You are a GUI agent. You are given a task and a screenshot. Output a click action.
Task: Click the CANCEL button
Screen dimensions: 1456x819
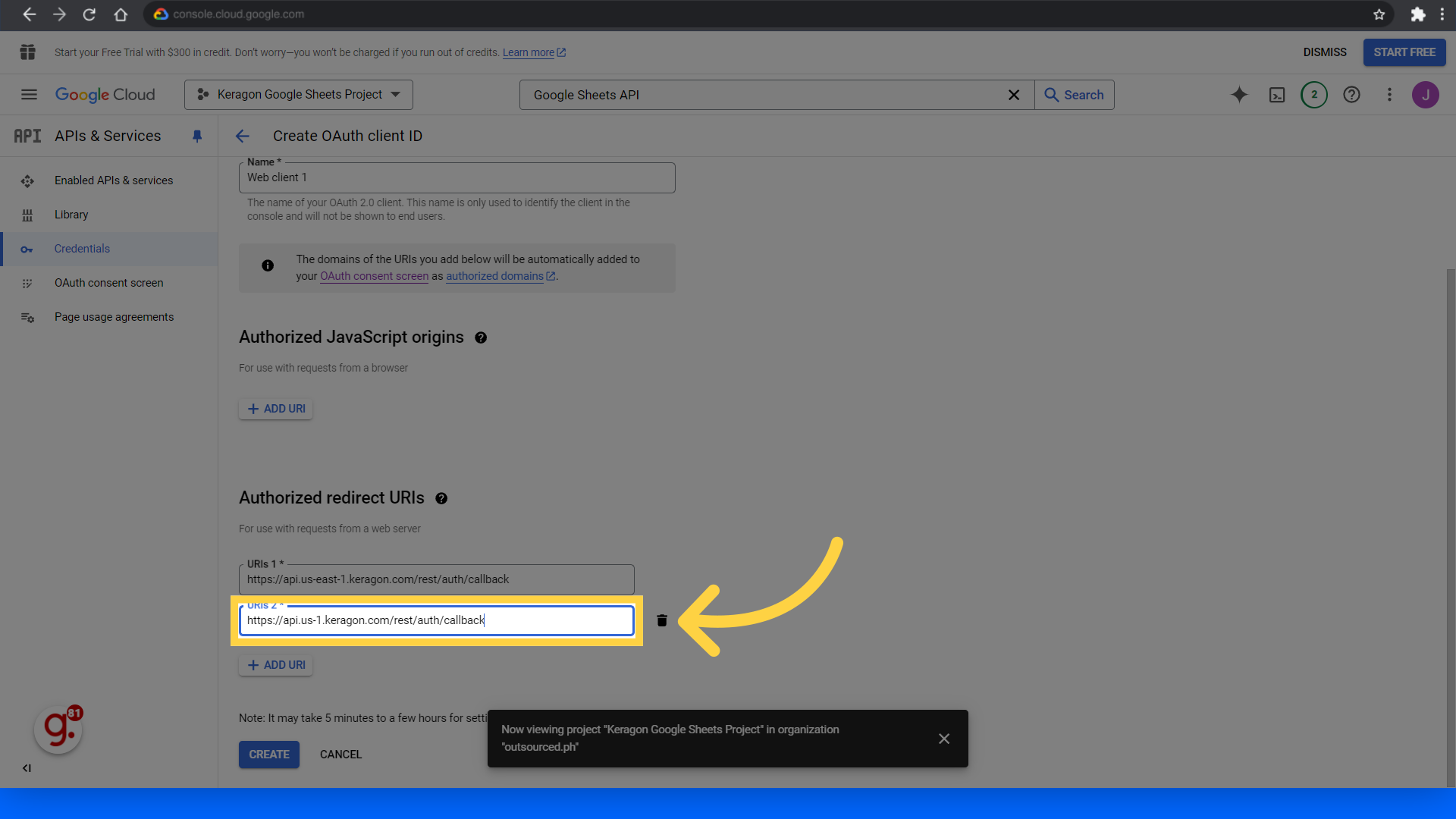tap(340, 755)
